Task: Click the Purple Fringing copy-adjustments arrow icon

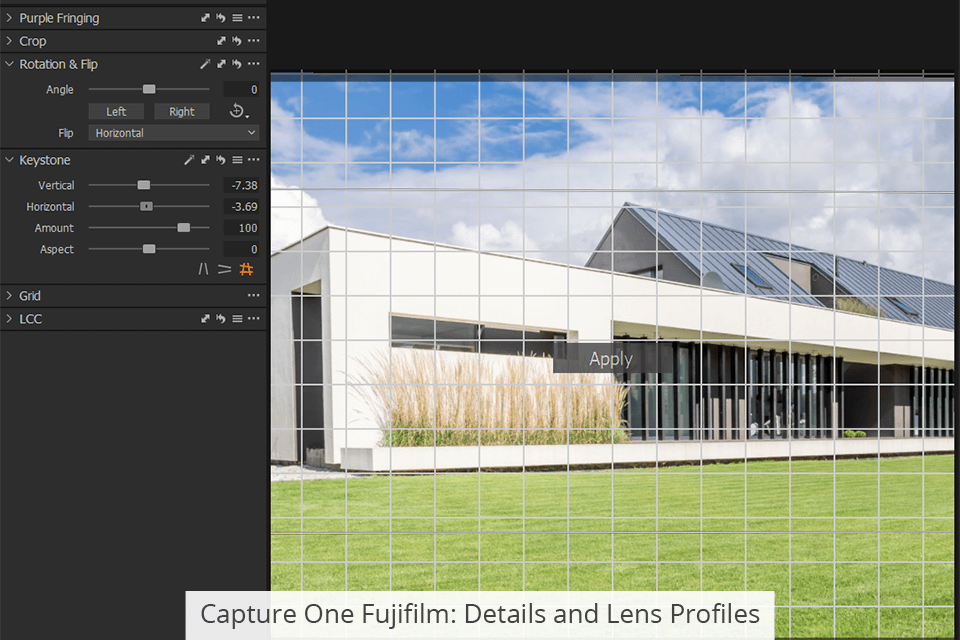Action: point(205,18)
